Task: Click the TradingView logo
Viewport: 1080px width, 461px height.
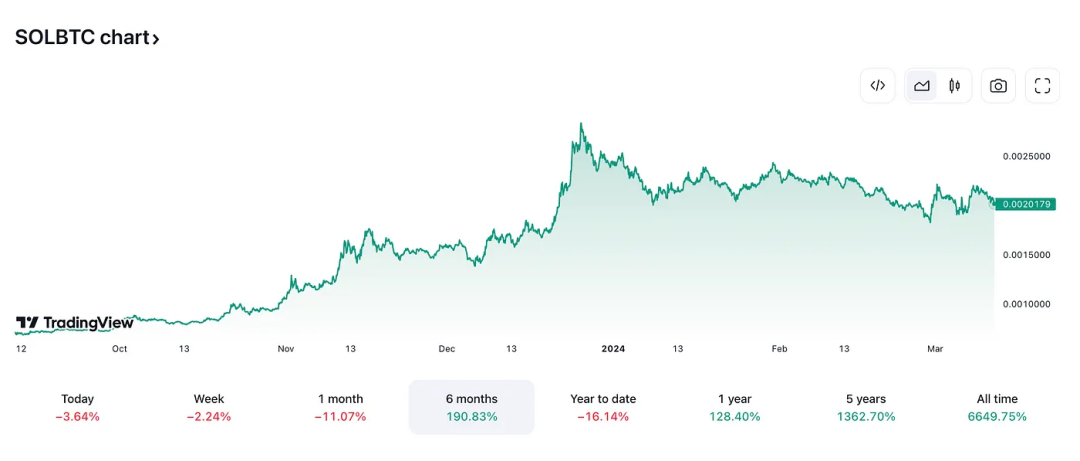Action: [x=75, y=323]
